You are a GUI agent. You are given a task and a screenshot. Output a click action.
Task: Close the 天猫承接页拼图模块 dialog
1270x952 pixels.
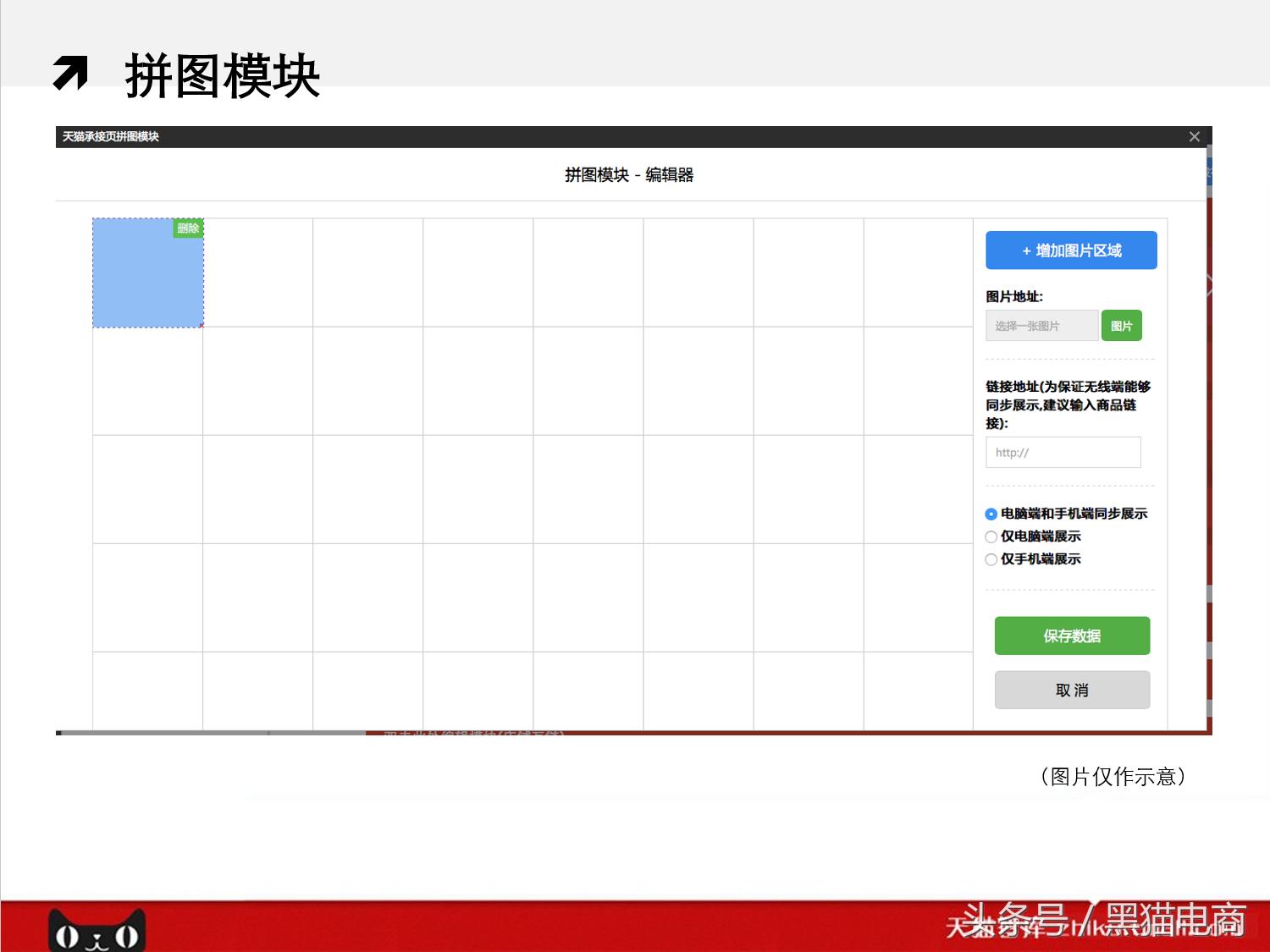[1195, 136]
